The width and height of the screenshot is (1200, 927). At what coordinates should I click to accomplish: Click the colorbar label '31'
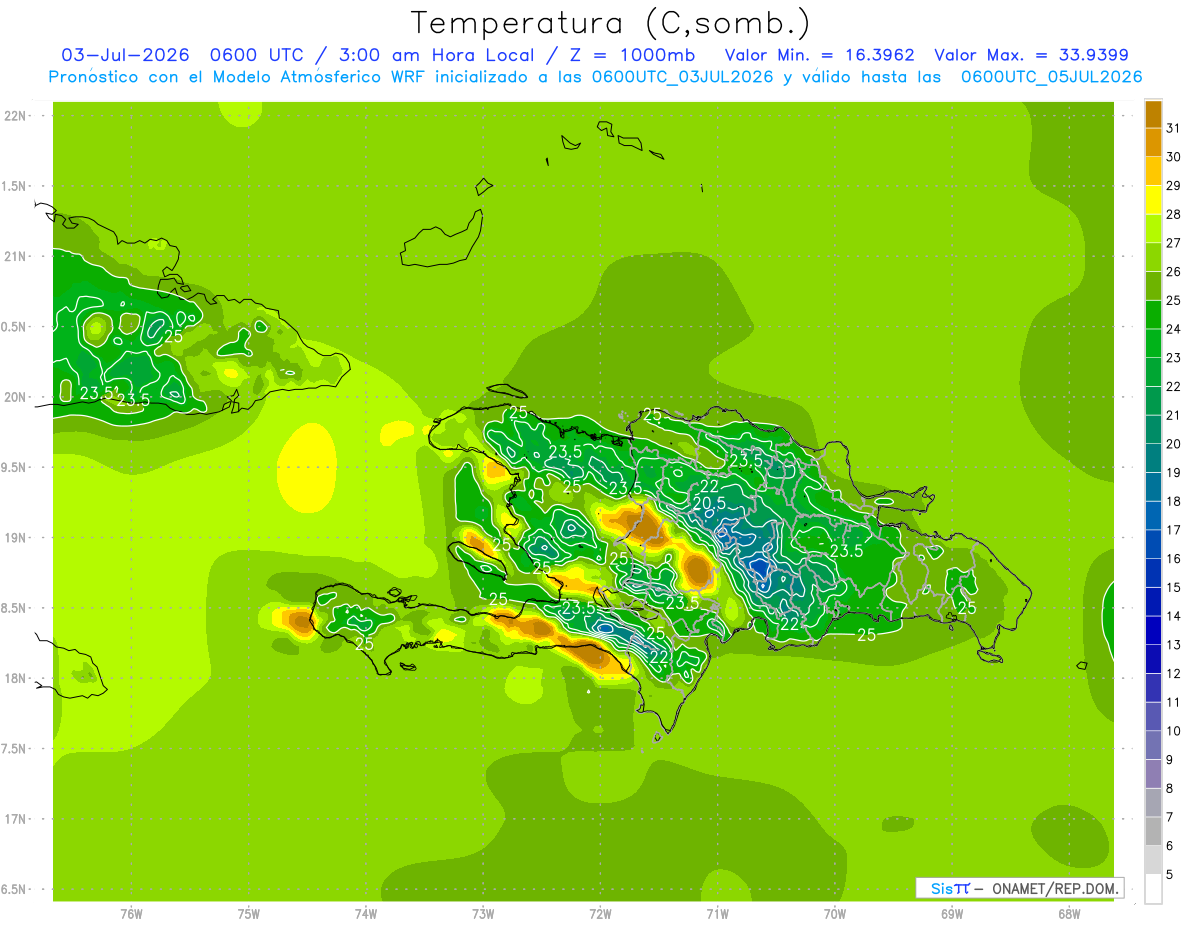click(1173, 128)
